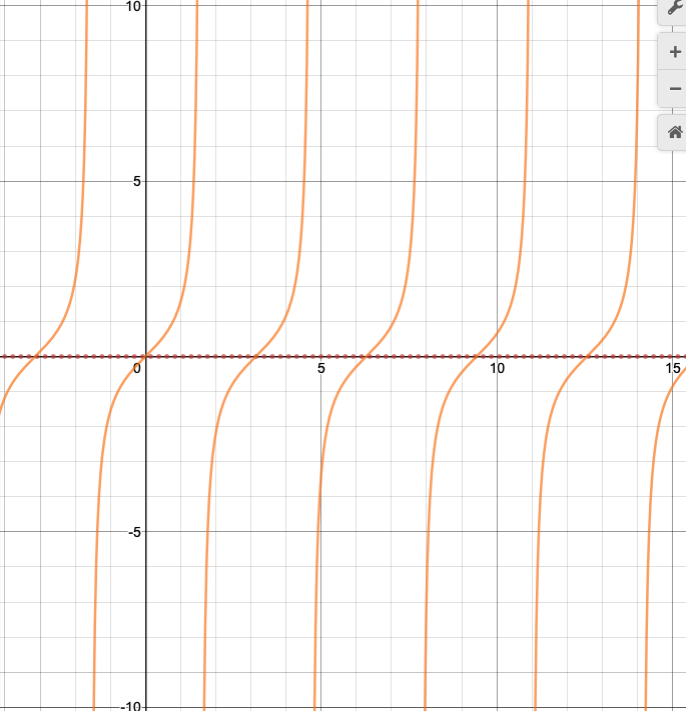Select the curve's x-intercept left of the y-axis

[35, 356]
